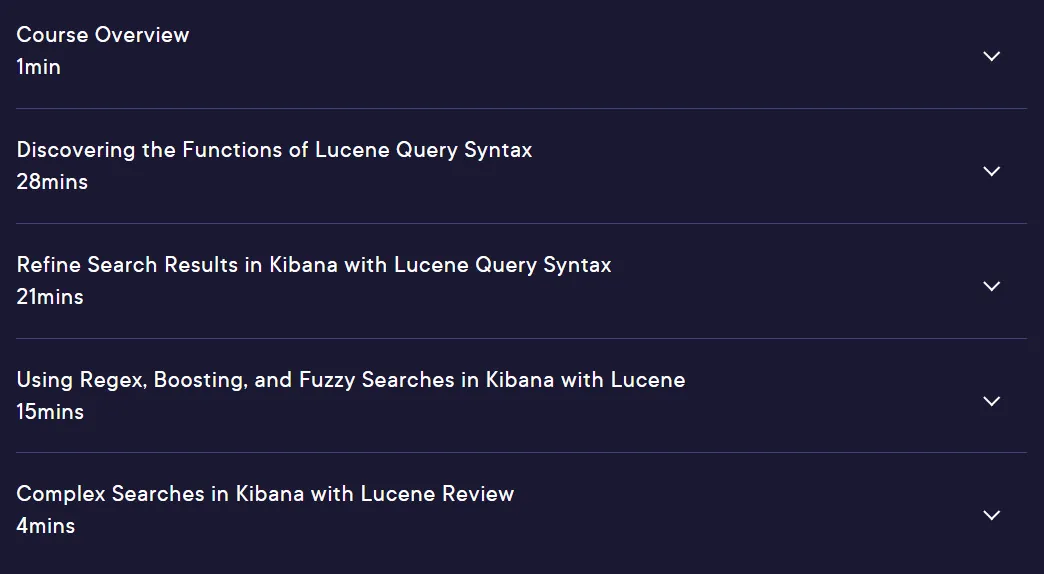Expand Complex Searches in Kibana Review chevron
The image size is (1044, 574).
(x=991, y=515)
